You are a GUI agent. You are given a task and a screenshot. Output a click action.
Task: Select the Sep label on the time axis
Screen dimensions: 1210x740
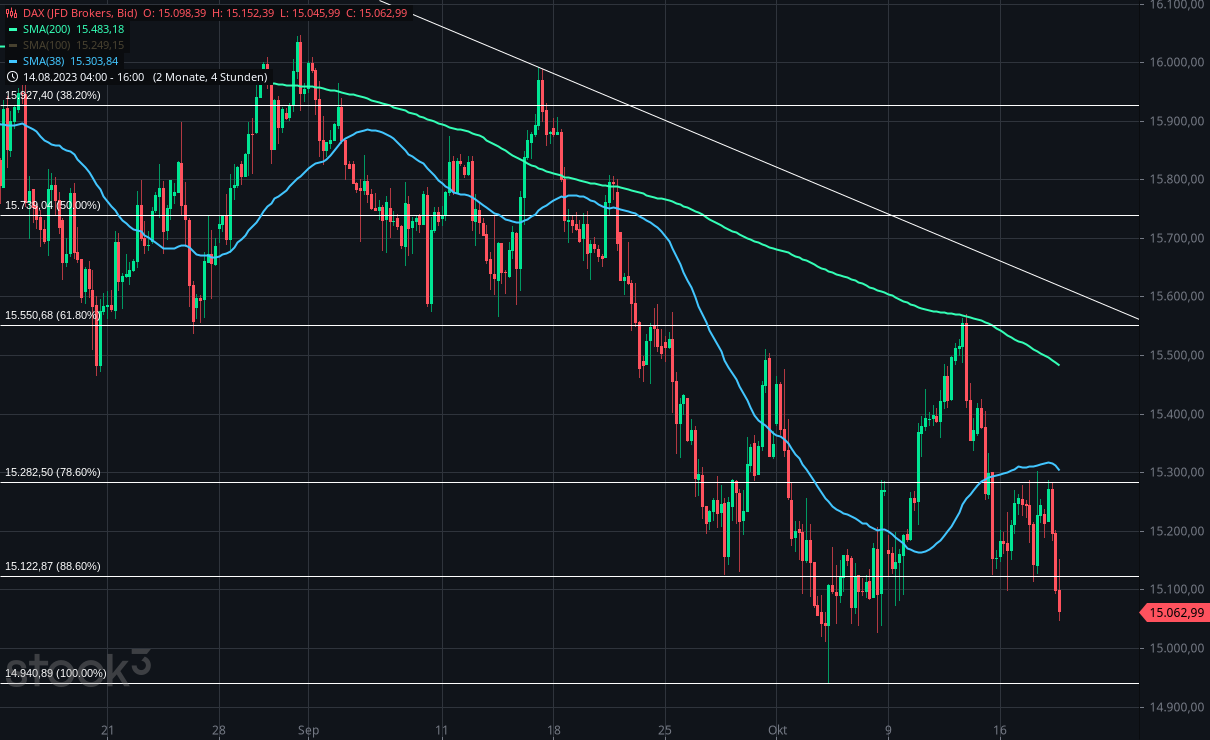coord(308,731)
